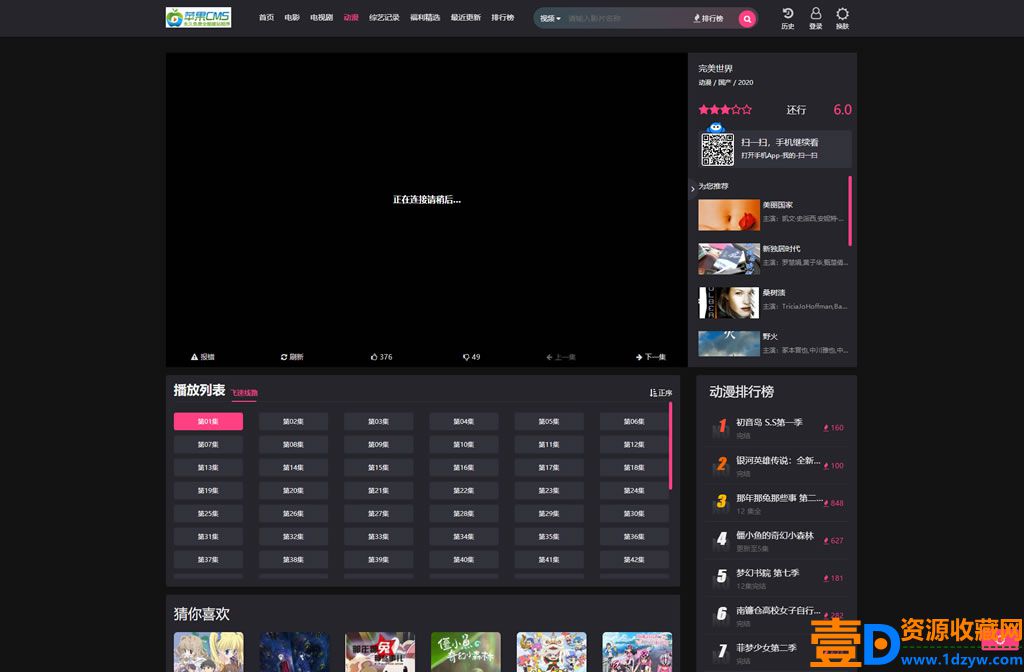Select episode 第02集 in the playlist

[x=293, y=421]
